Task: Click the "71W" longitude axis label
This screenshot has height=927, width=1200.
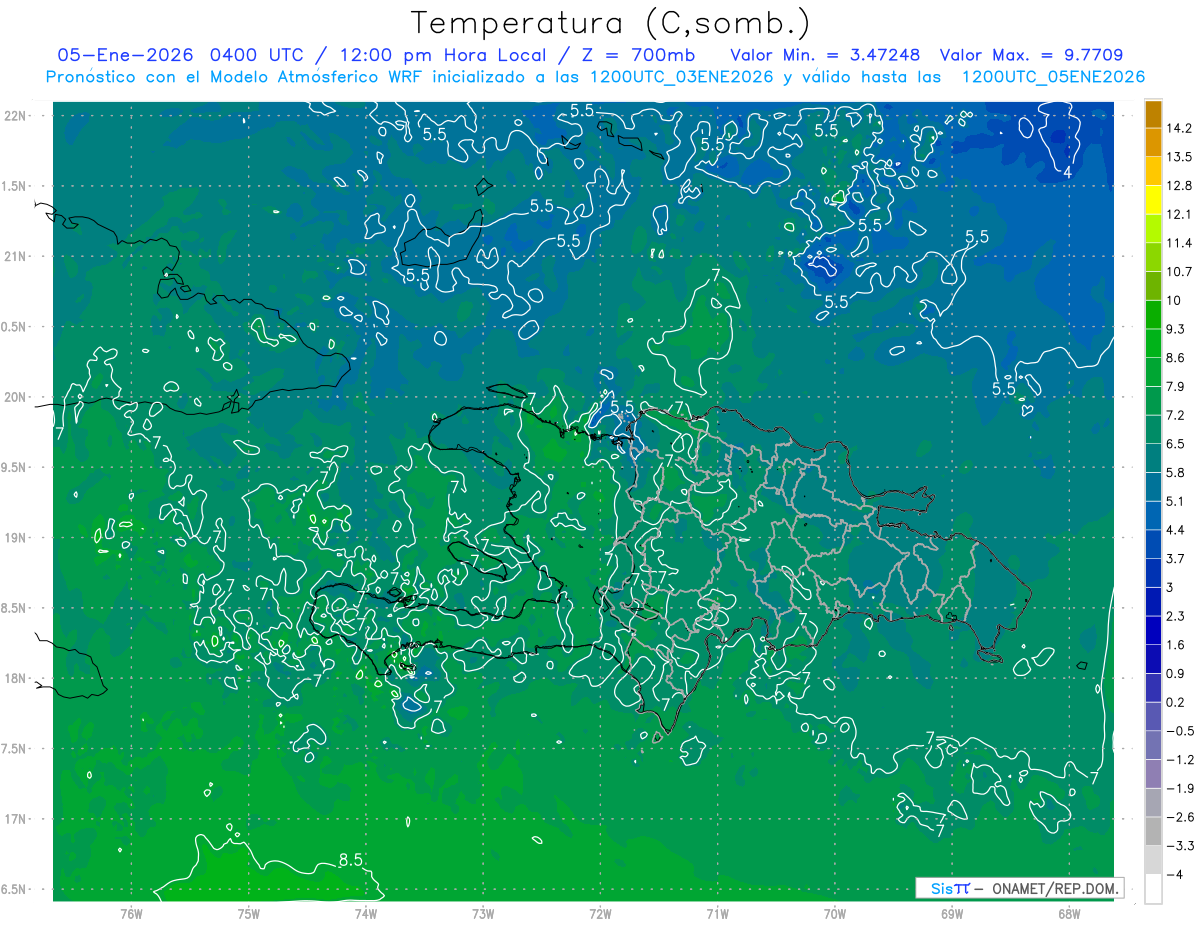Action: (x=717, y=914)
